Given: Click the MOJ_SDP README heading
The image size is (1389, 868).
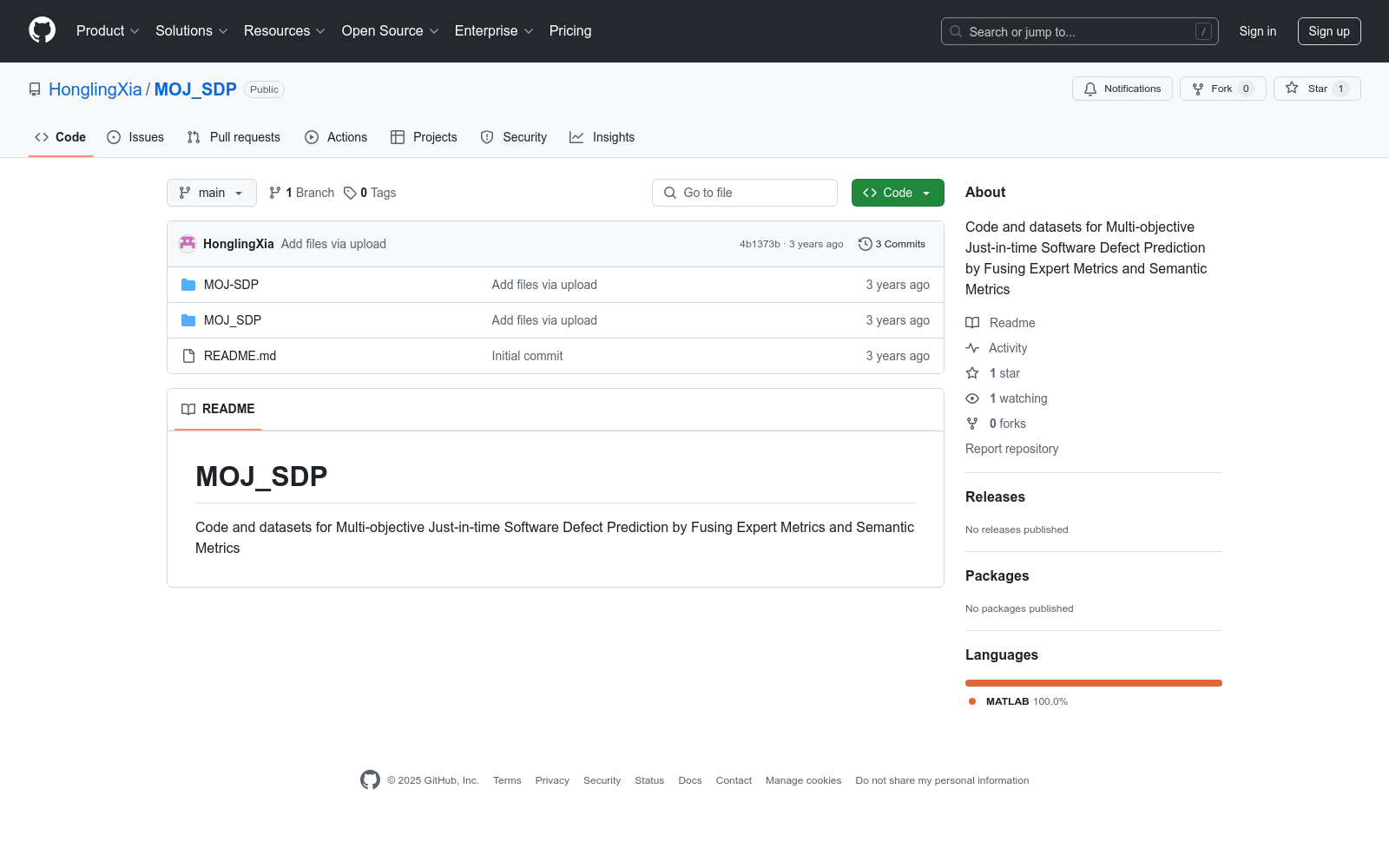Looking at the screenshot, I should [261, 477].
